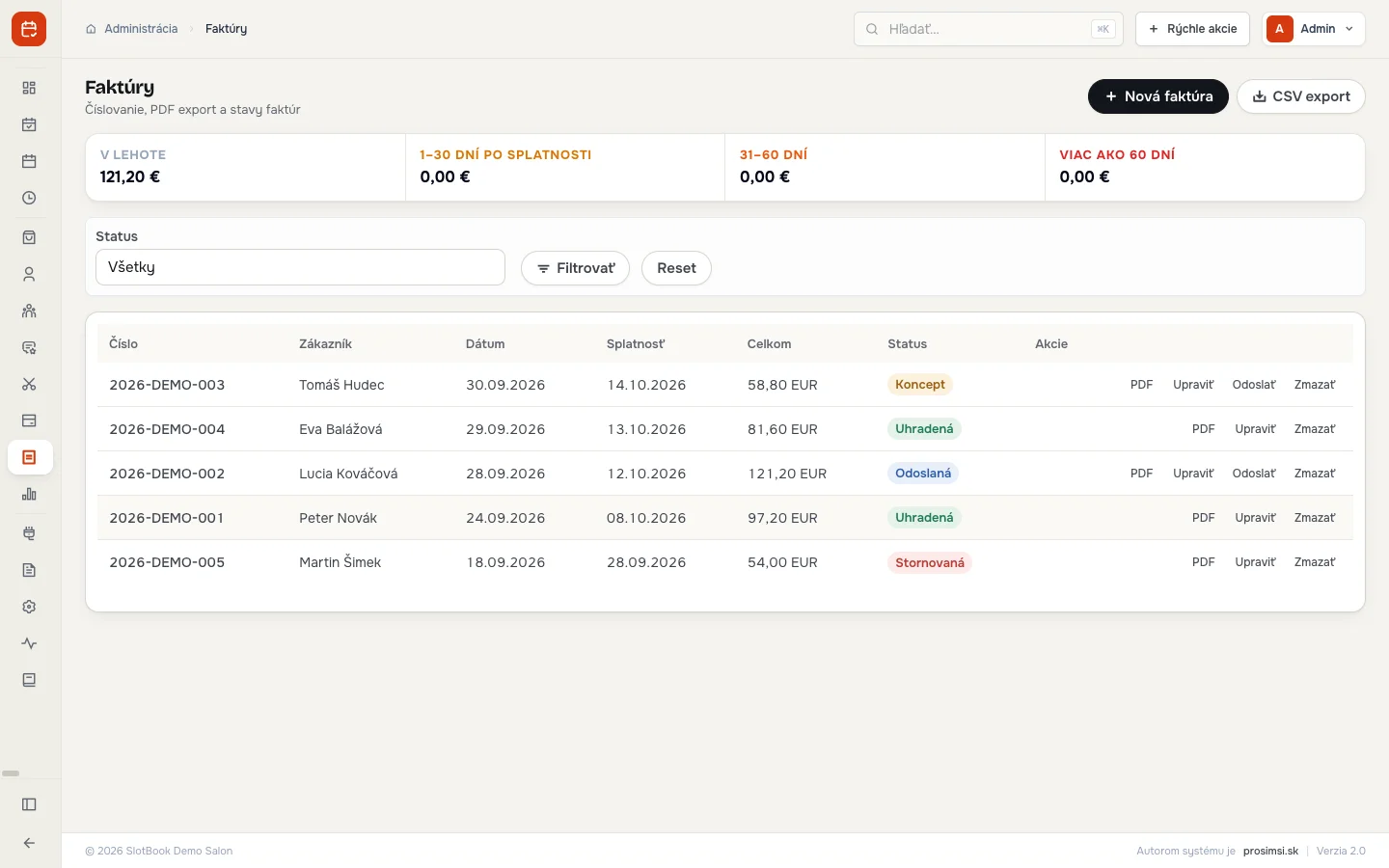Open the document page icon in sidebar
Viewport: 1389px width, 868px height.
point(29,570)
